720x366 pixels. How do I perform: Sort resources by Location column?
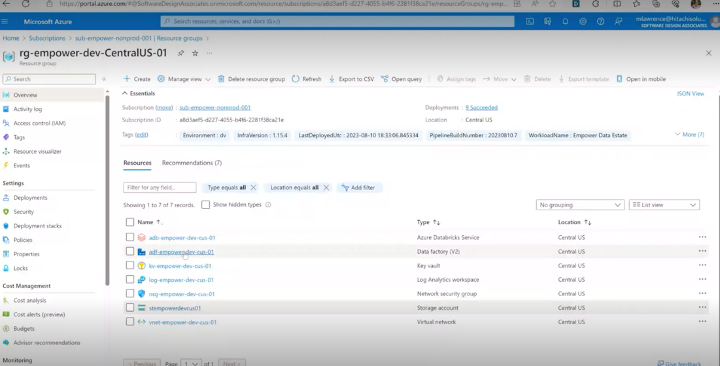(x=574, y=222)
